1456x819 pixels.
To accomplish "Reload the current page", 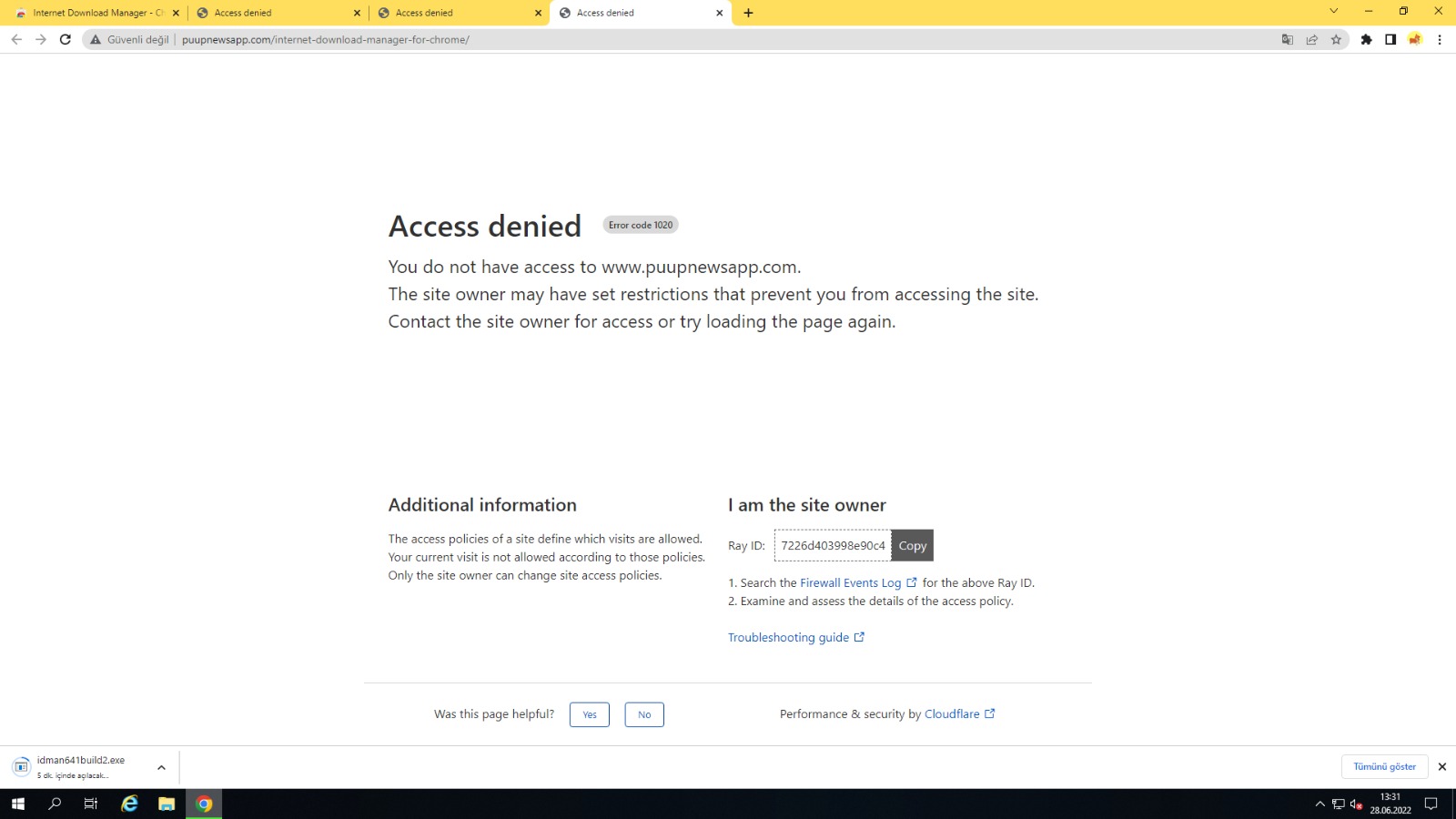I will tap(66, 39).
